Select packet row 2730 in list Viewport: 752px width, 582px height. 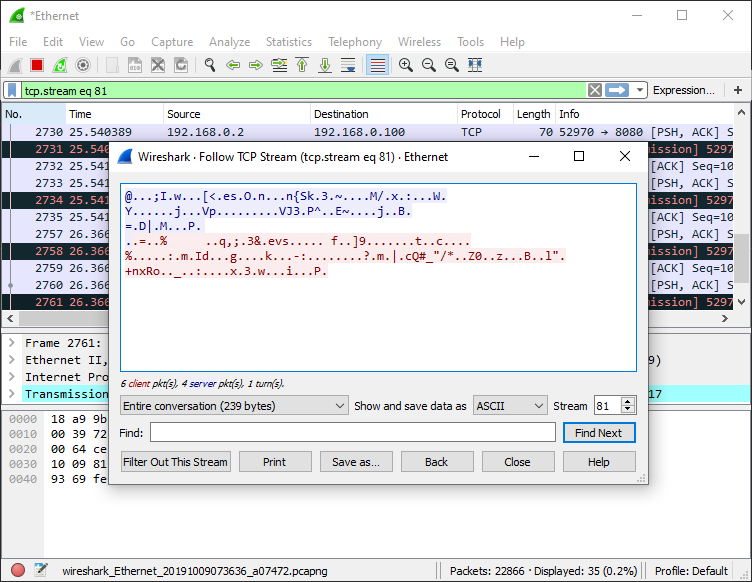coord(367,132)
